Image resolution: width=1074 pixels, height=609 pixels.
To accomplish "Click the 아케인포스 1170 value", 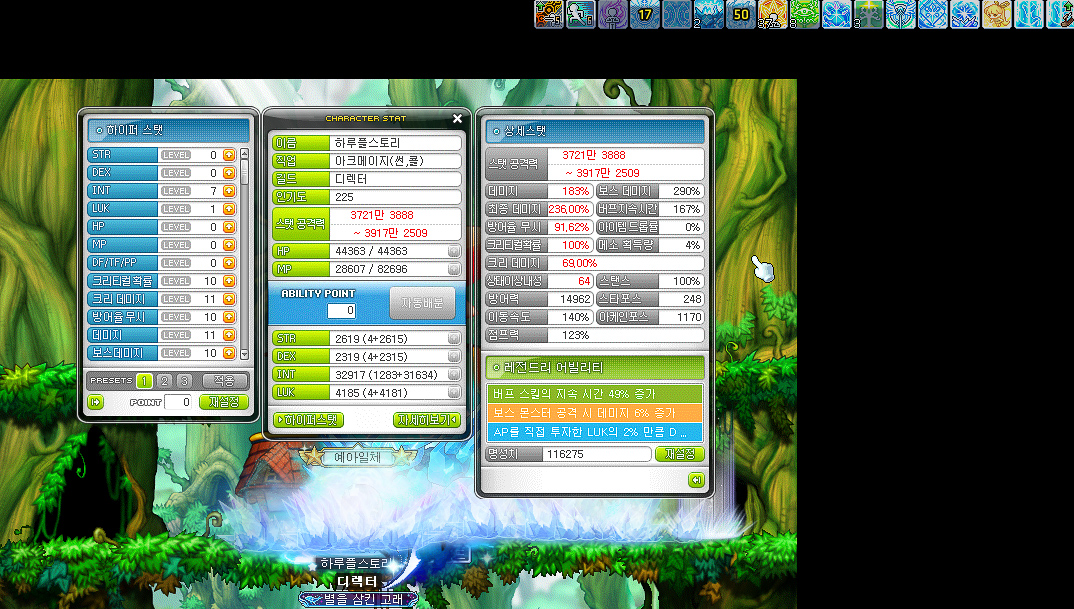I will 681,317.
